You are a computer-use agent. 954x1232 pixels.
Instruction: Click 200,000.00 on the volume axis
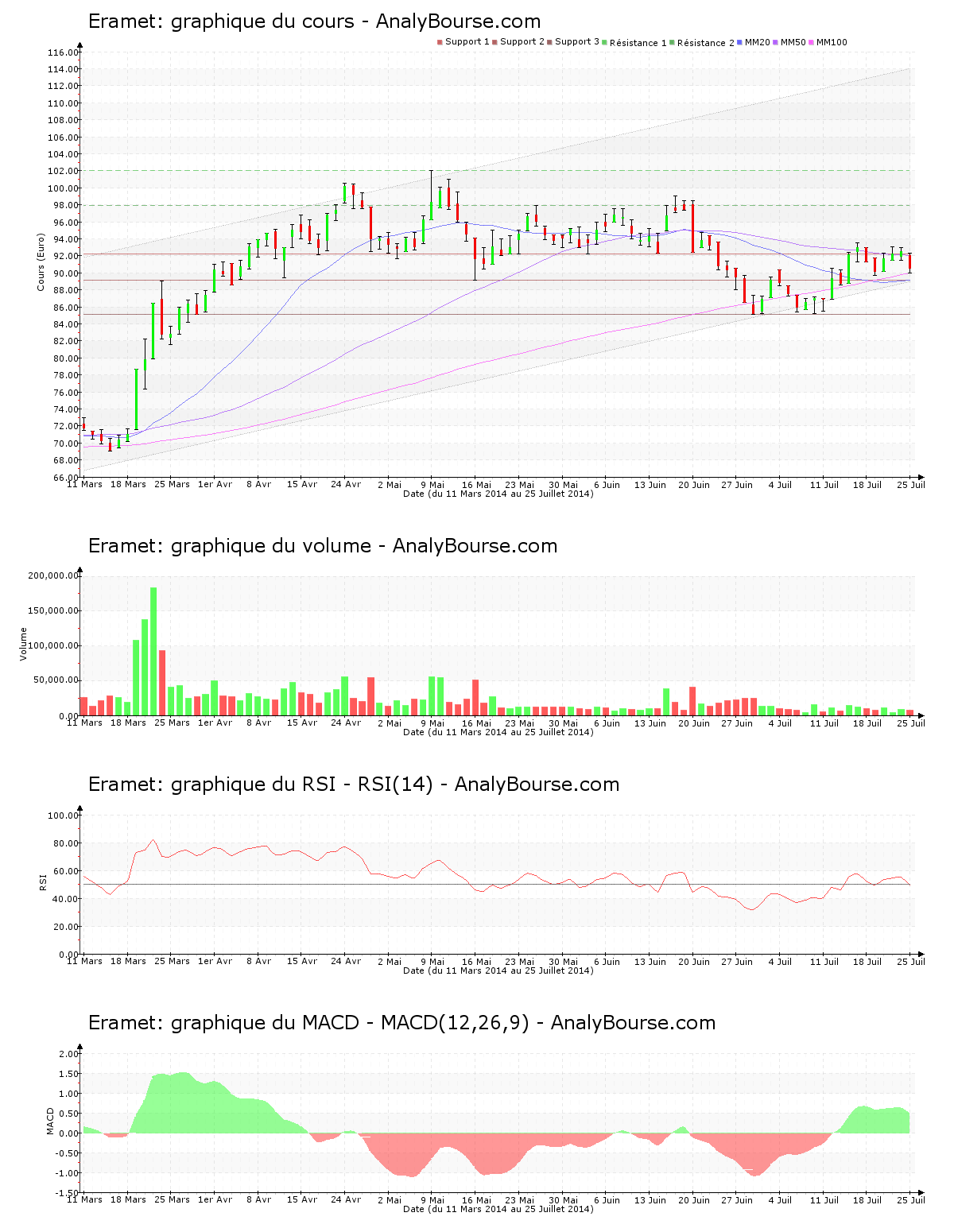[x=53, y=575]
